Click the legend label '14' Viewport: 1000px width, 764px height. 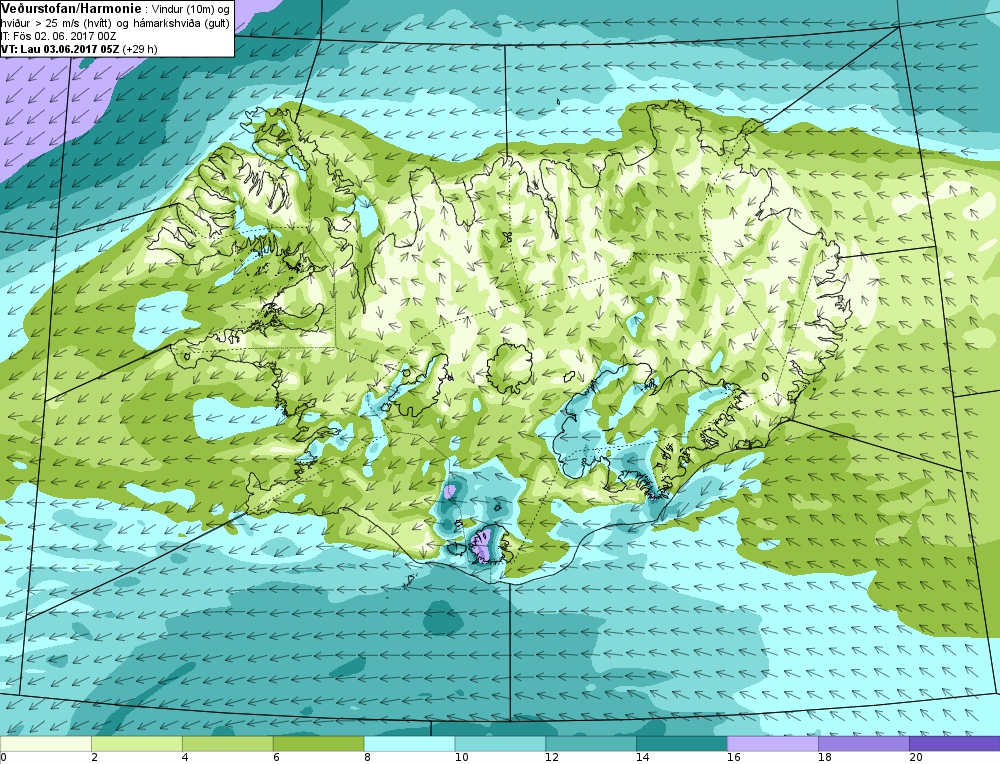coord(643,758)
